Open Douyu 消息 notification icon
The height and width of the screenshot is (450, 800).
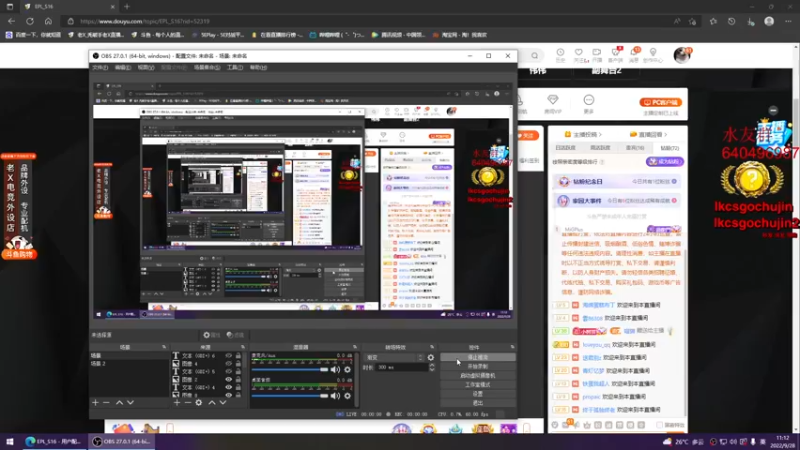pyautogui.click(x=634, y=53)
